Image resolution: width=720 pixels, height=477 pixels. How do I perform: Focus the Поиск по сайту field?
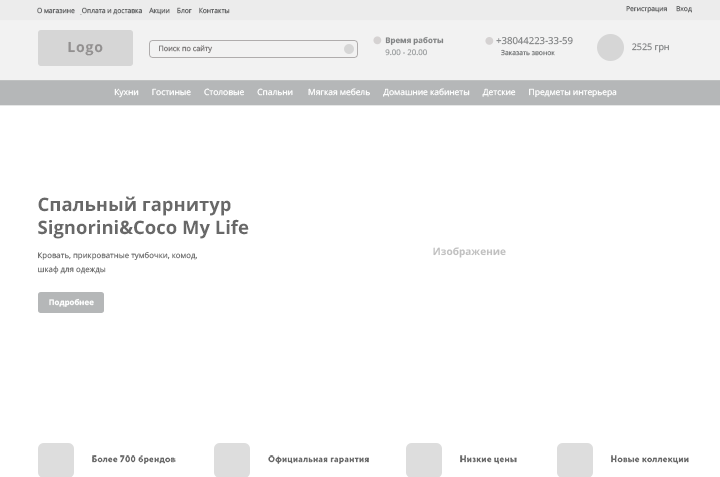click(x=253, y=49)
